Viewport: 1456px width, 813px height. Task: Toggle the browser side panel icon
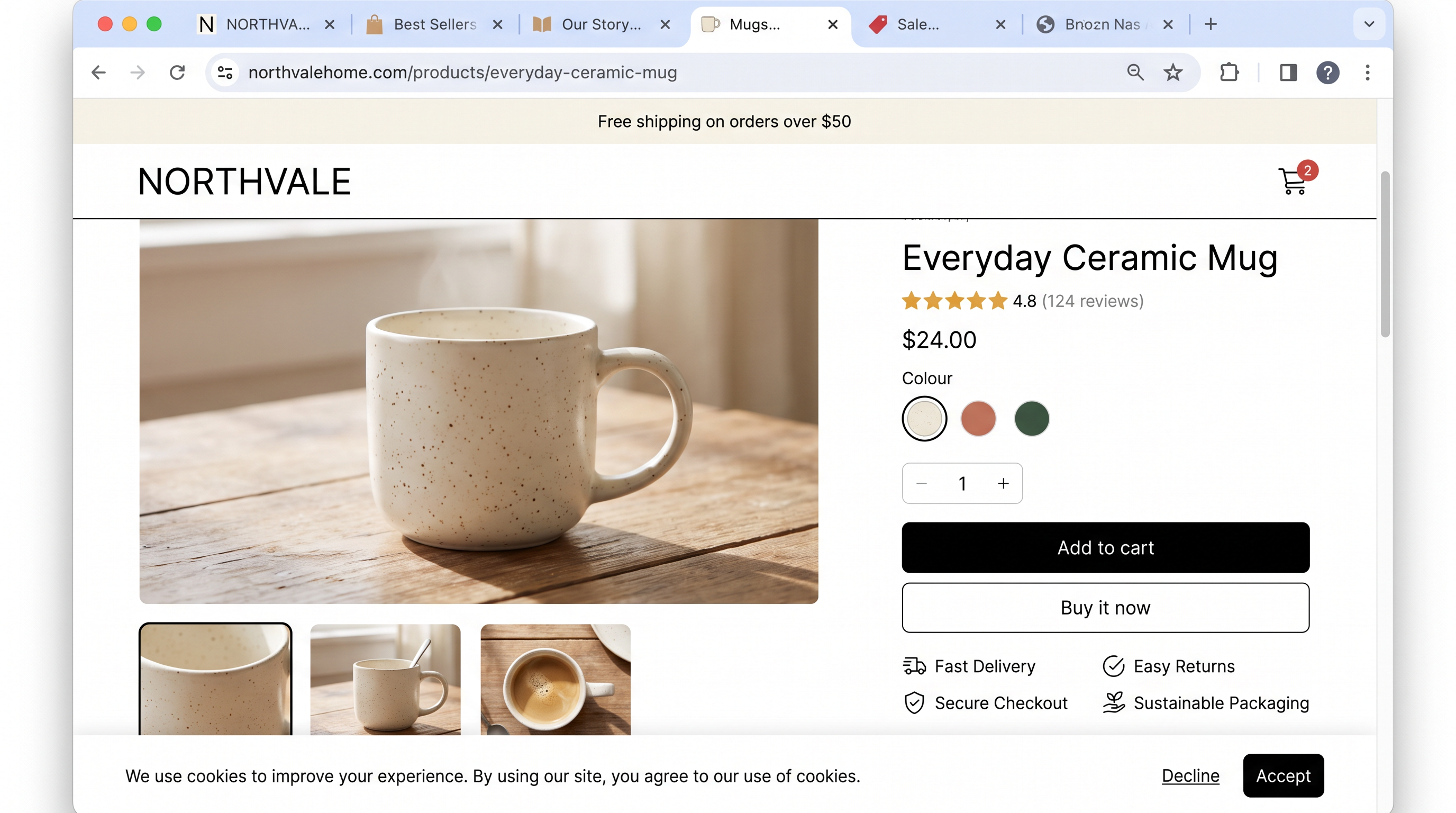pyautogui.click(x=1288, y=73)
